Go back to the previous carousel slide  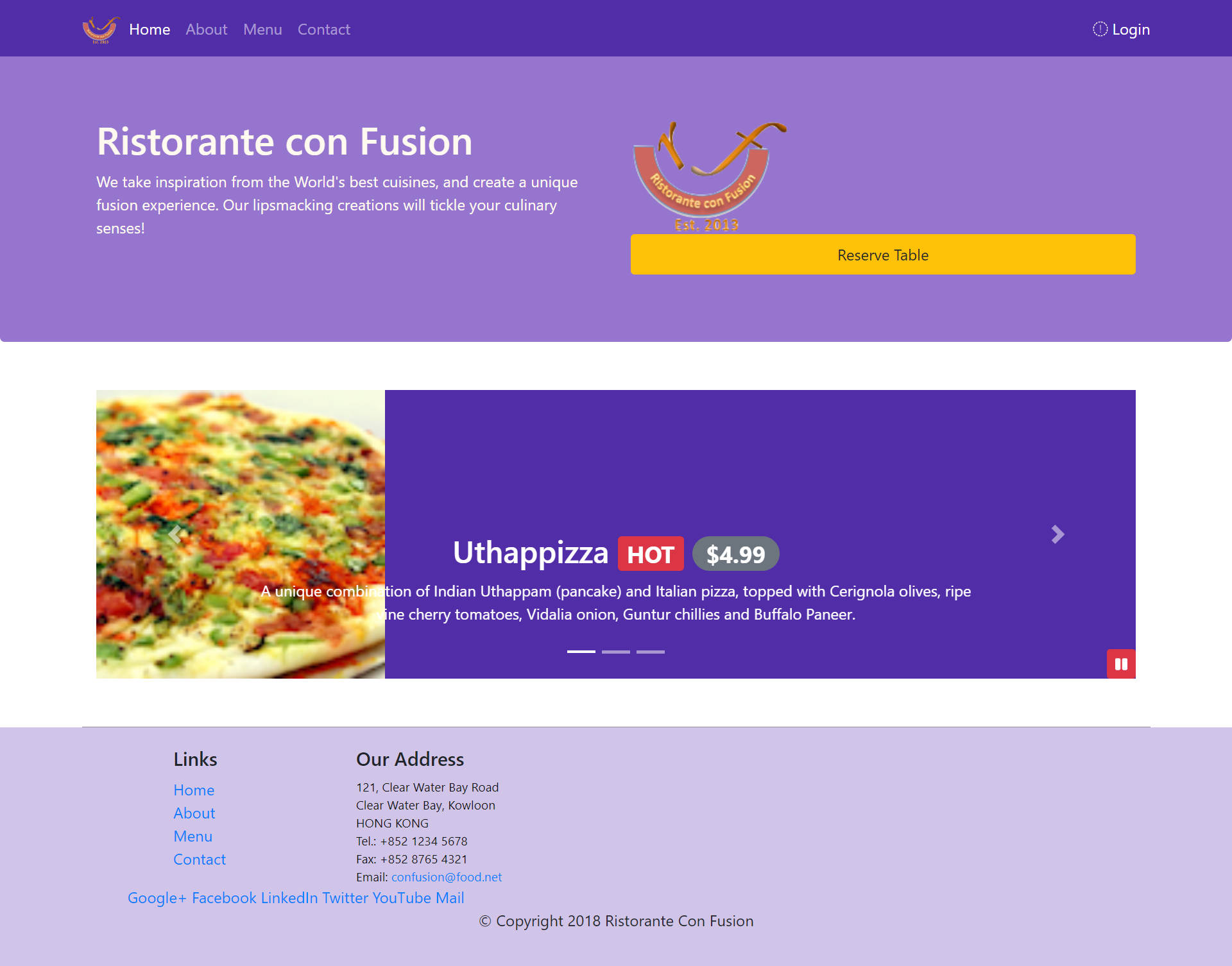tap(174, 534)
